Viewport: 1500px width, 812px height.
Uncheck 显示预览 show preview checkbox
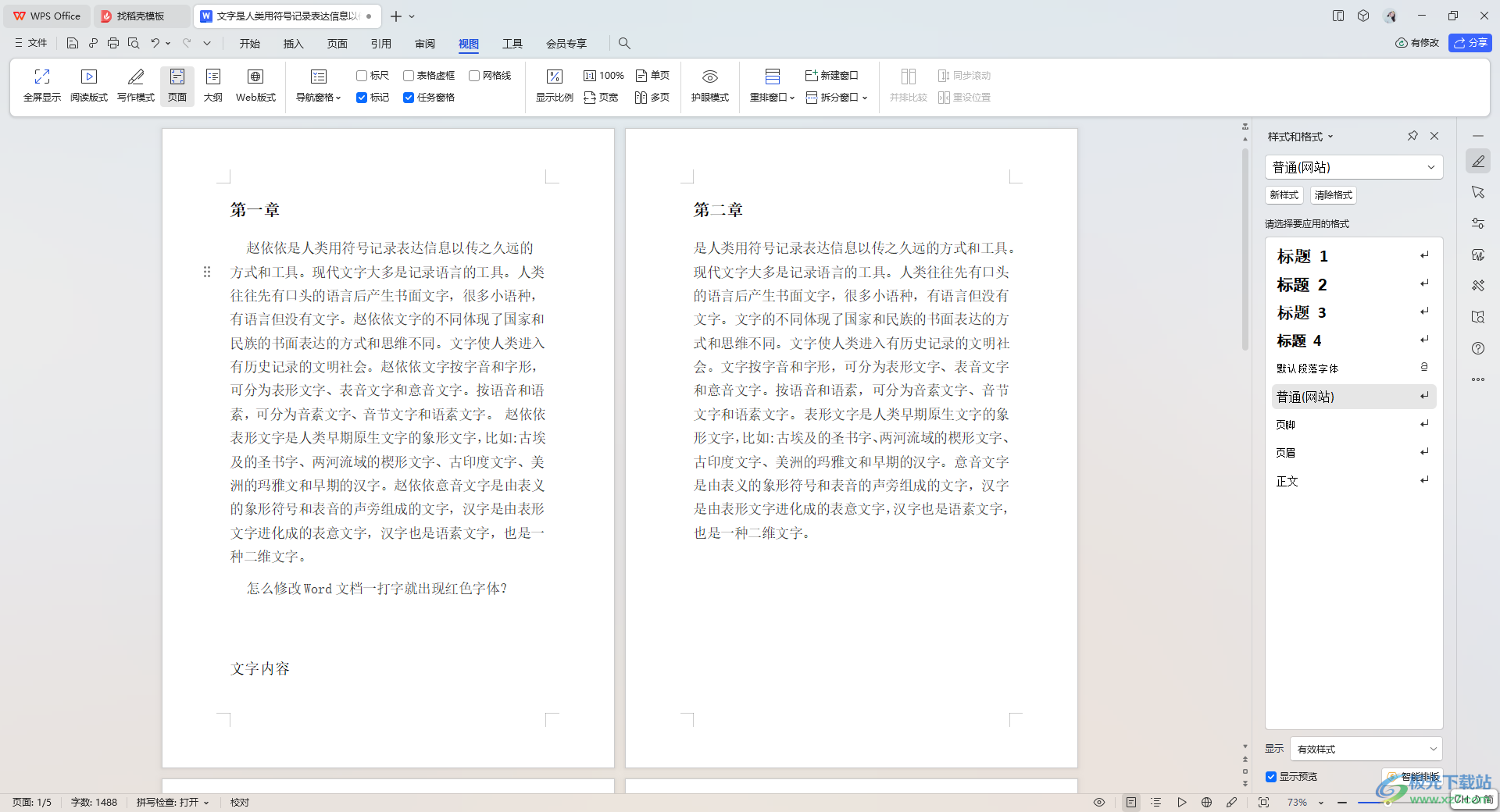1271,777
